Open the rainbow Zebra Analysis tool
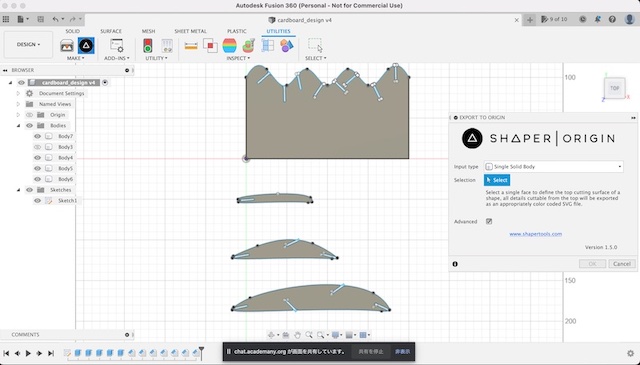 pos(229,46)
